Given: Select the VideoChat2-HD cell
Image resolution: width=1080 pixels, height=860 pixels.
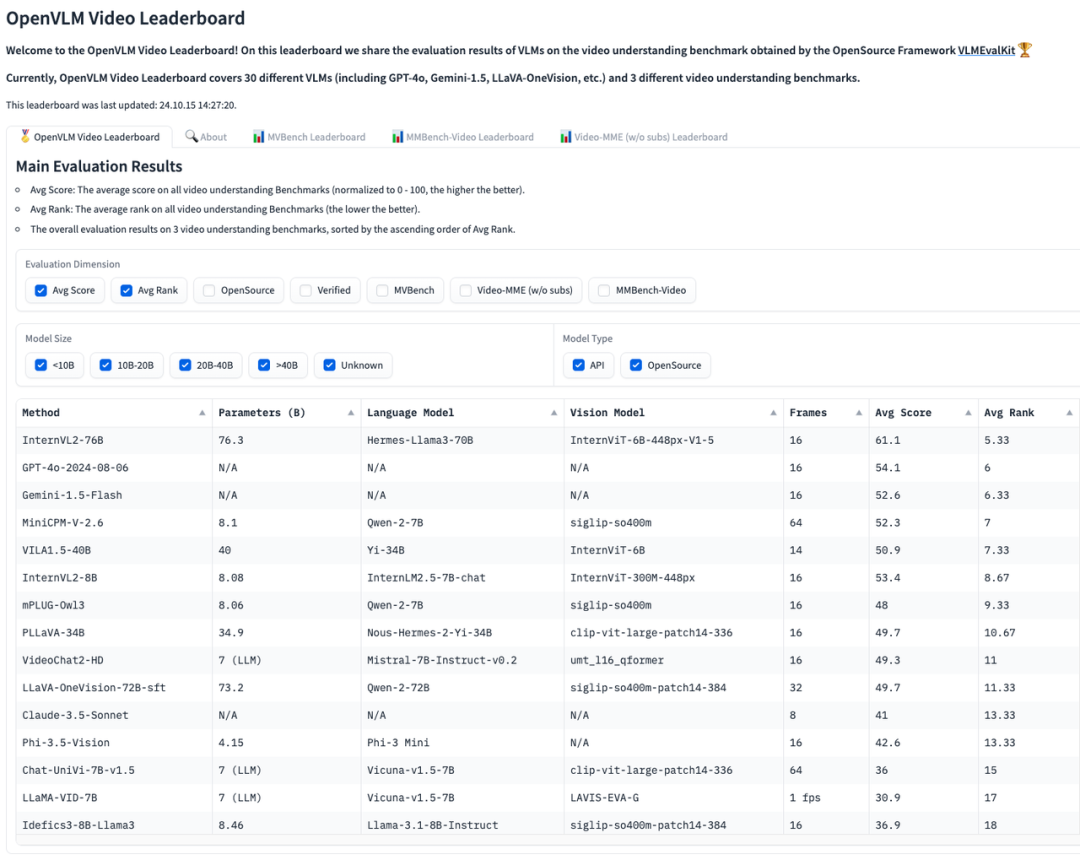Looking at the screenshot, I should 114,661.
